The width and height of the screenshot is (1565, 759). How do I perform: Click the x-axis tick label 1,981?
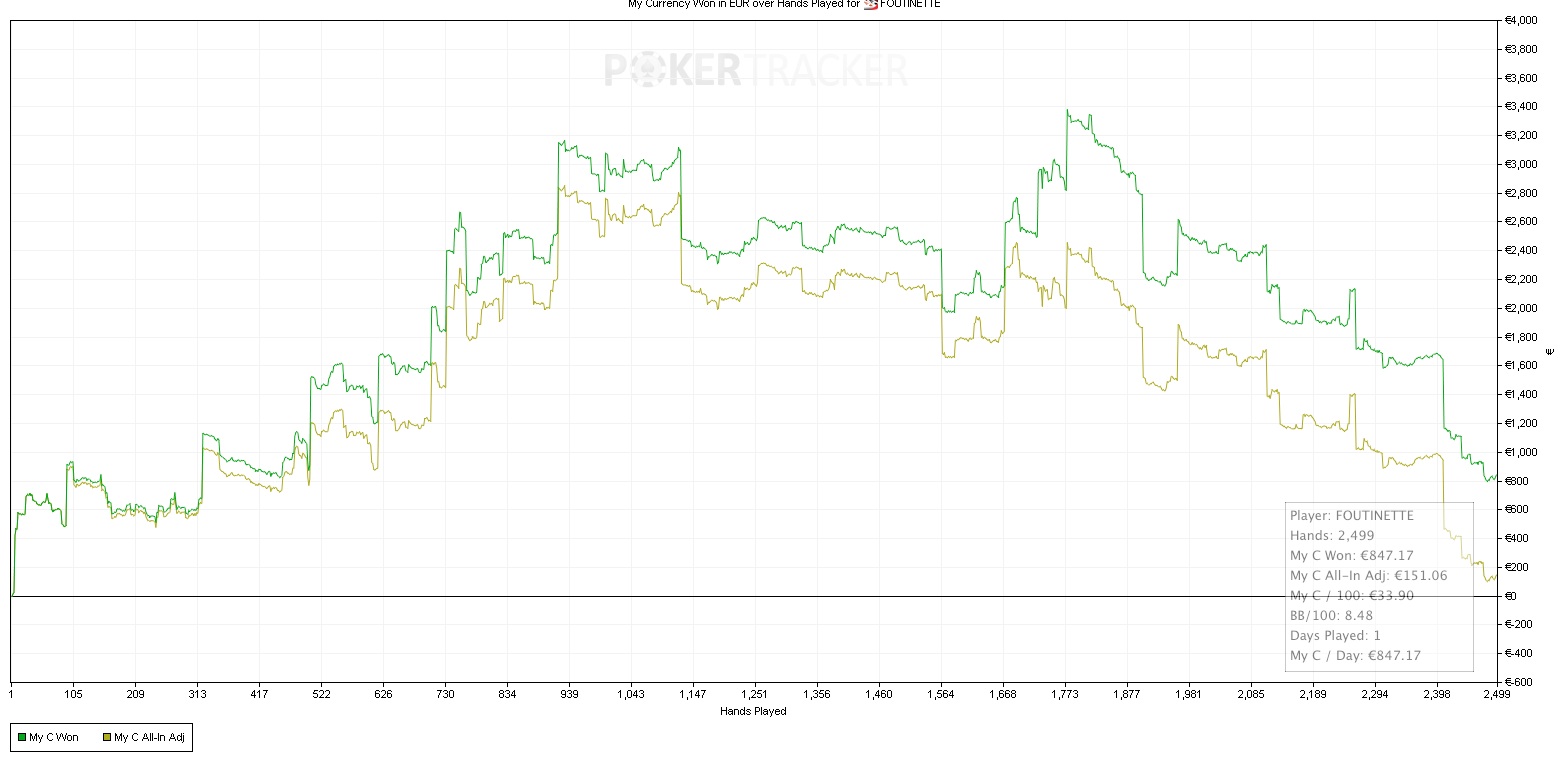coord(1189,694)
